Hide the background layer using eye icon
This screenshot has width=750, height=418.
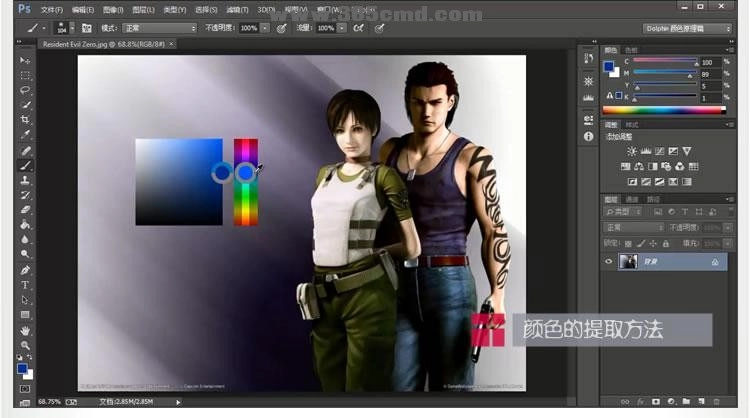[609, 261]
